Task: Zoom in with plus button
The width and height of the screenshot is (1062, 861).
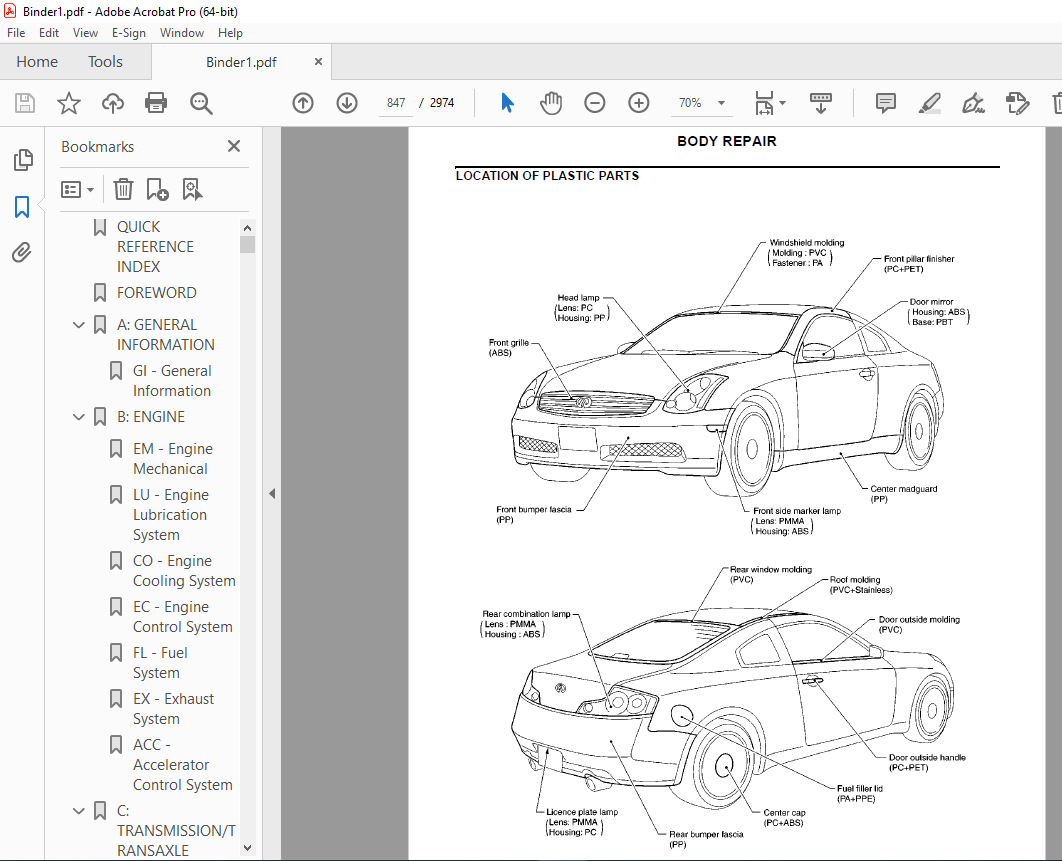Action: (639, 103)
